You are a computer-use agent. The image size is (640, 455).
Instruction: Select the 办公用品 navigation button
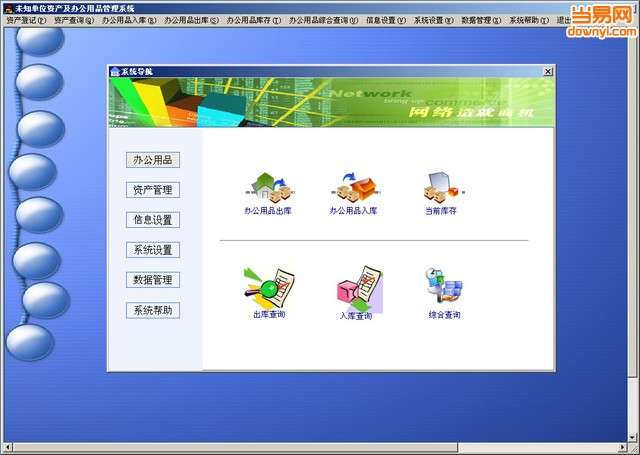(x=153, y=160)
